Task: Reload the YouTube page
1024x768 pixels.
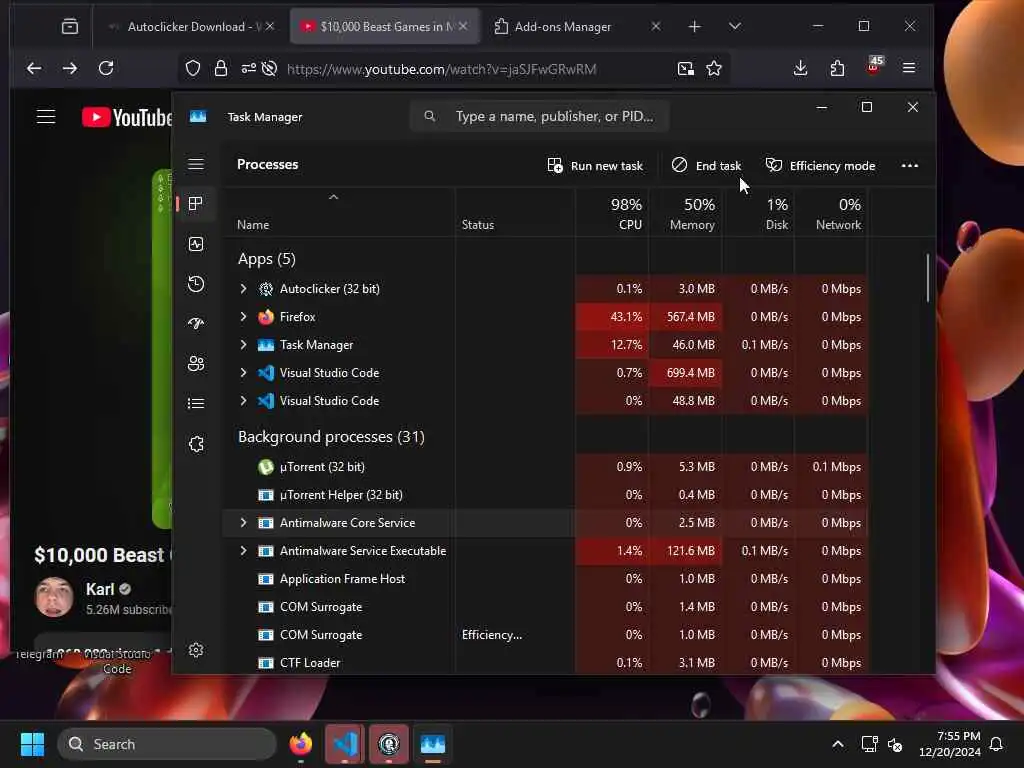Action: click(106, 68)
